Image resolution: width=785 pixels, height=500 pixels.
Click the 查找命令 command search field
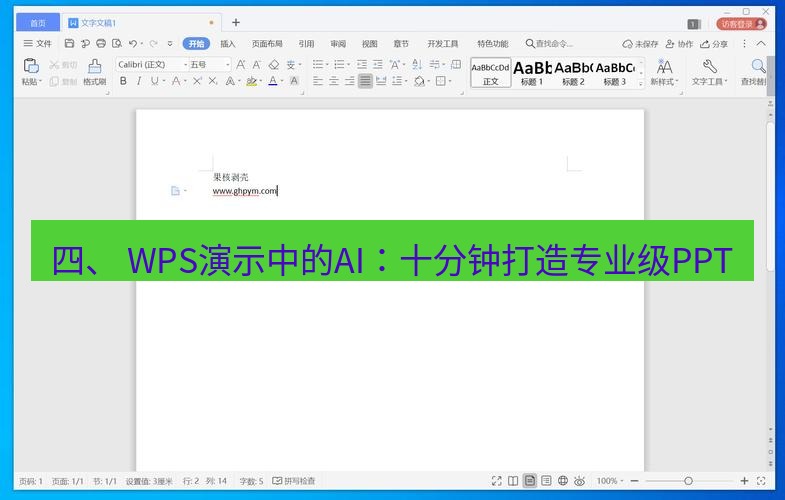(x=549, y=44)
